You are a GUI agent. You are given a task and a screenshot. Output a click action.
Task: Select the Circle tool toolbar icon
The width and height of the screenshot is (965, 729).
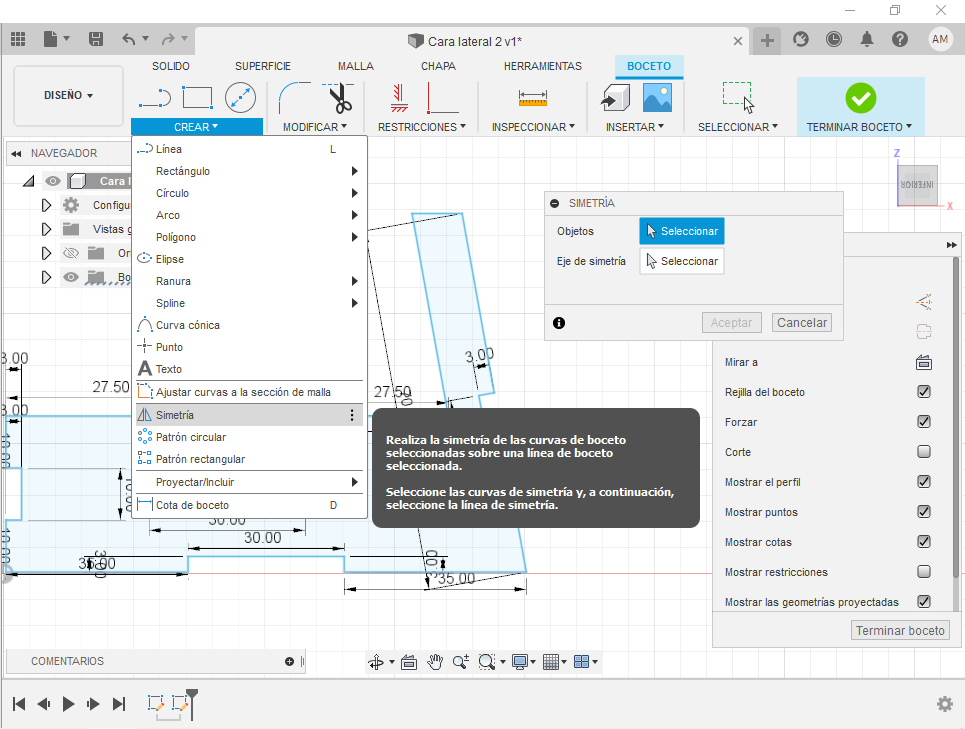(240, 97)
